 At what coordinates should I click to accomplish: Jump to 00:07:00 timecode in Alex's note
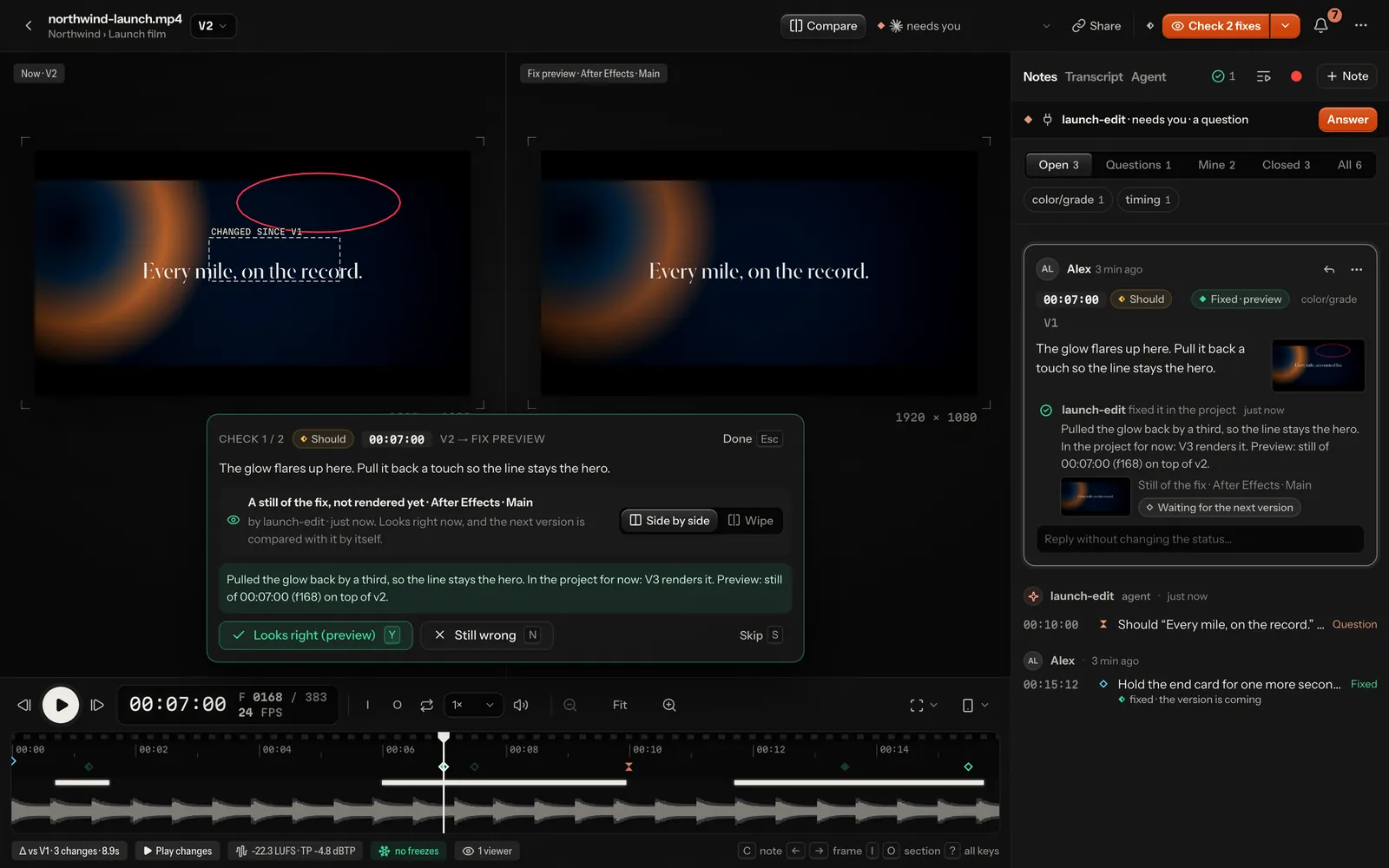point(1070,299)
